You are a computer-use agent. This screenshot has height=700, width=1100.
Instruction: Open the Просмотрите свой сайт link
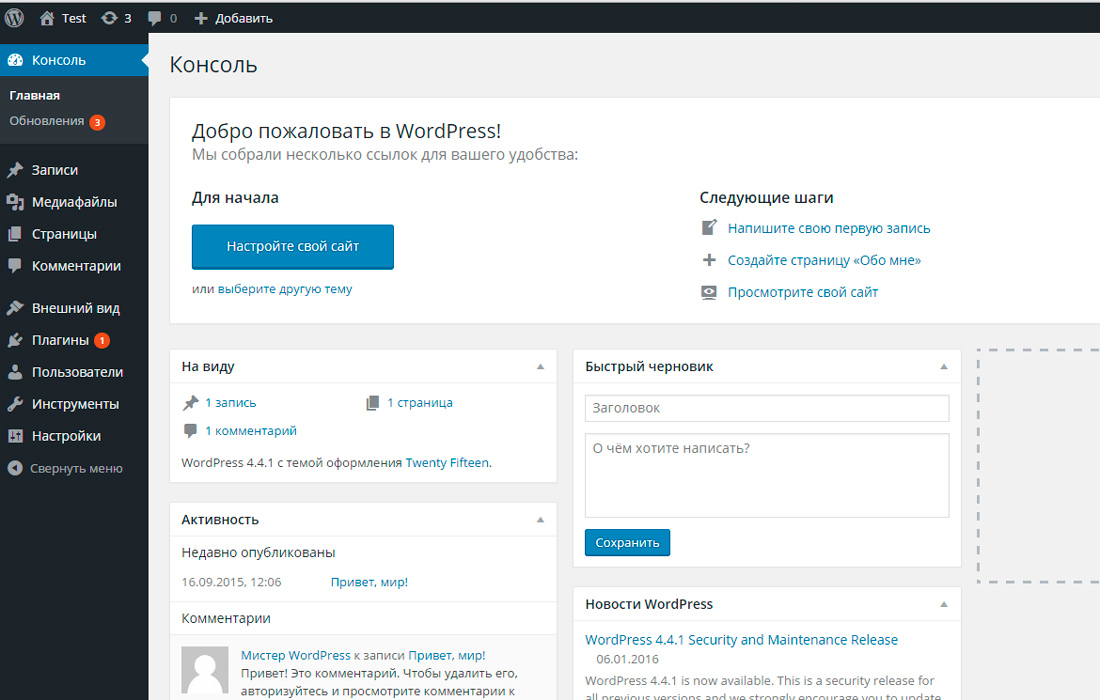tap(803, 292)
